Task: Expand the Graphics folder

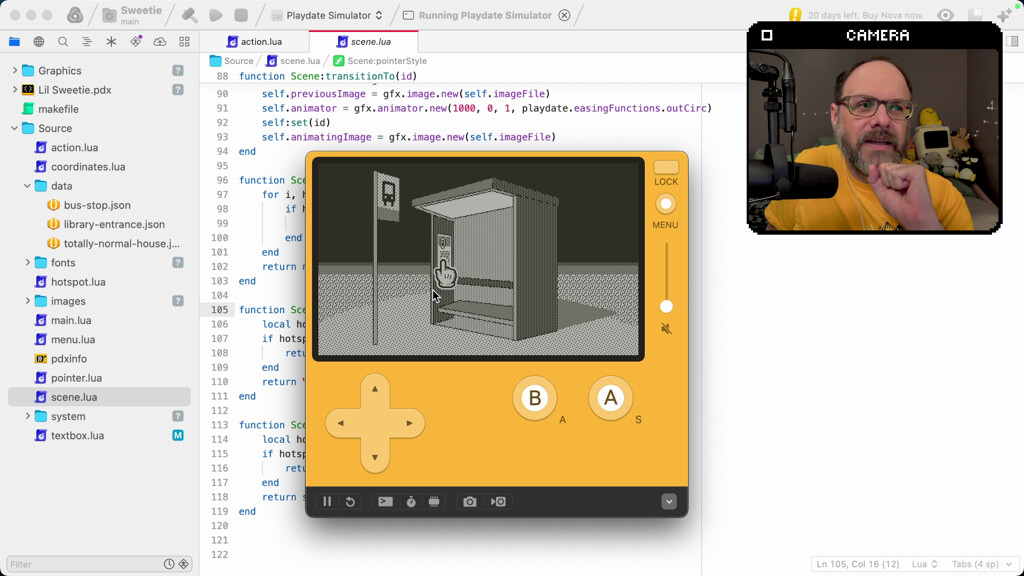Action: pos(15,71)
